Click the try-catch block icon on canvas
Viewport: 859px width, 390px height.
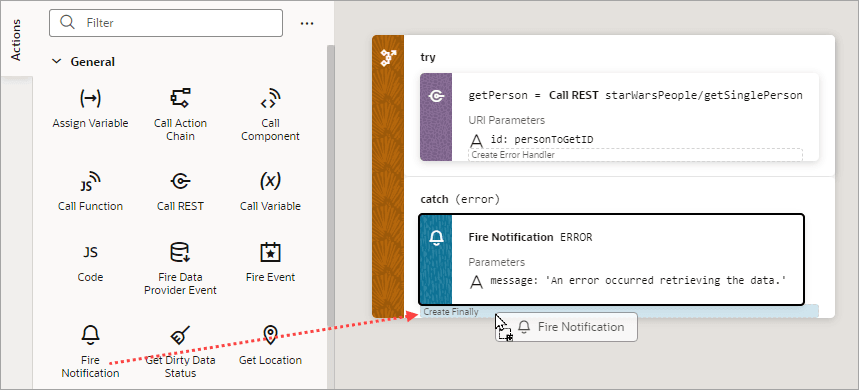pyautogui.click(x=388, y=58)
